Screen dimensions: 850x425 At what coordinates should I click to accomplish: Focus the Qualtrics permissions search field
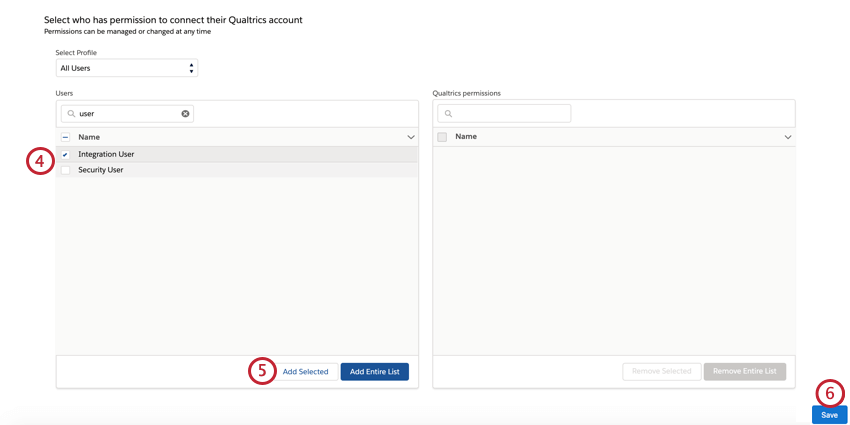coord(510,114)
